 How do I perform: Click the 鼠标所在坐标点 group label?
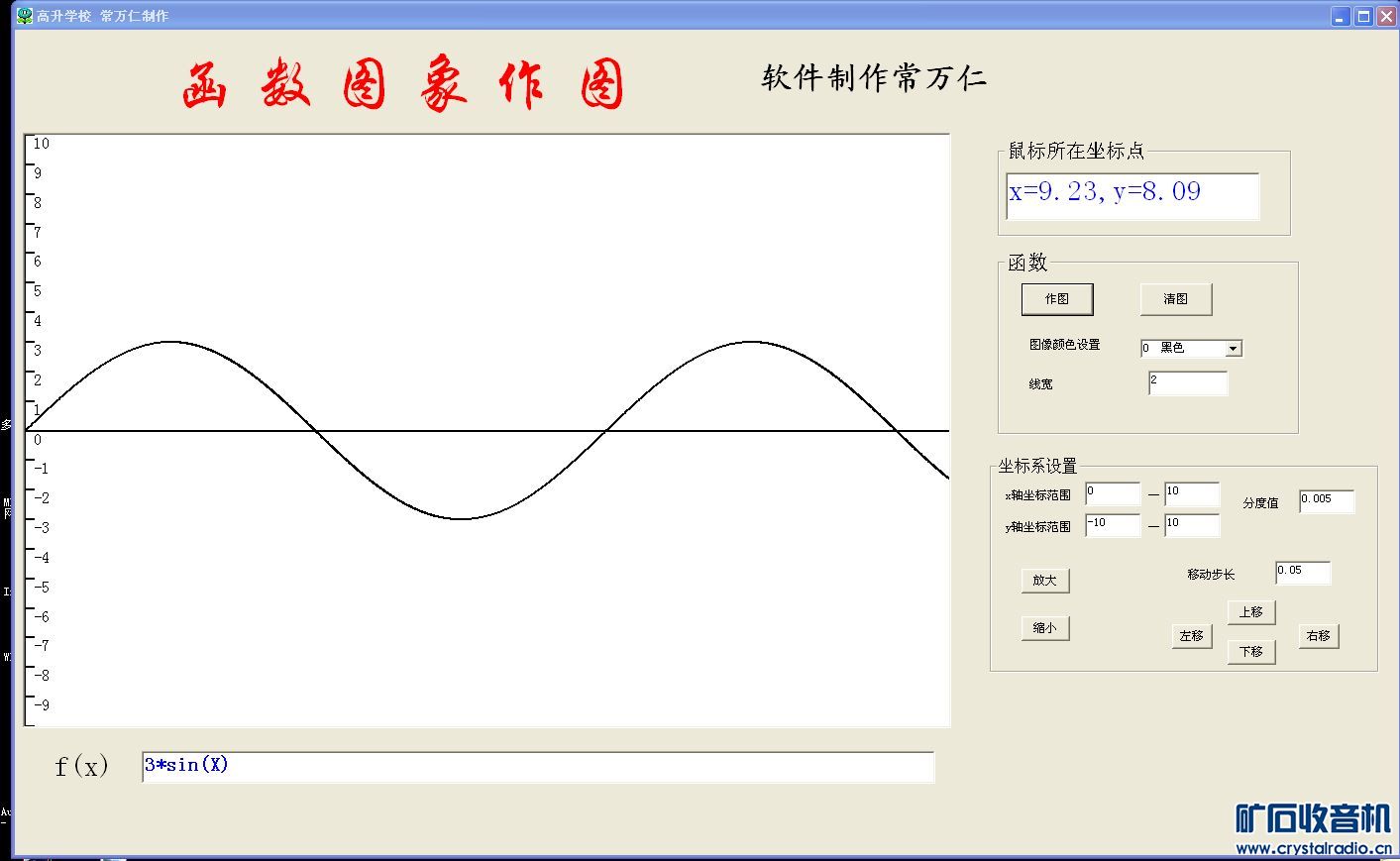1076,151
